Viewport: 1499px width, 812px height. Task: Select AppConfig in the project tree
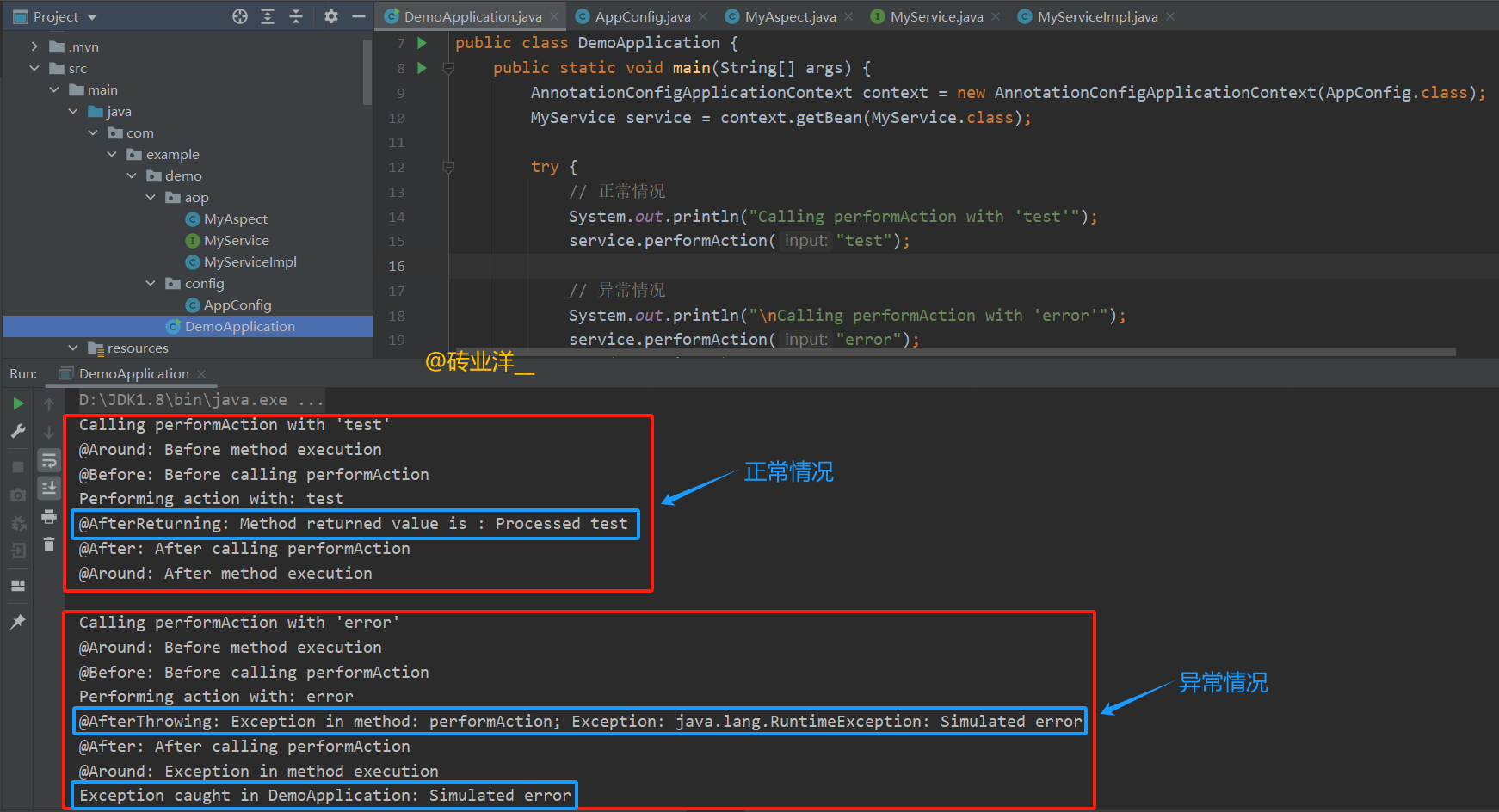237,304
